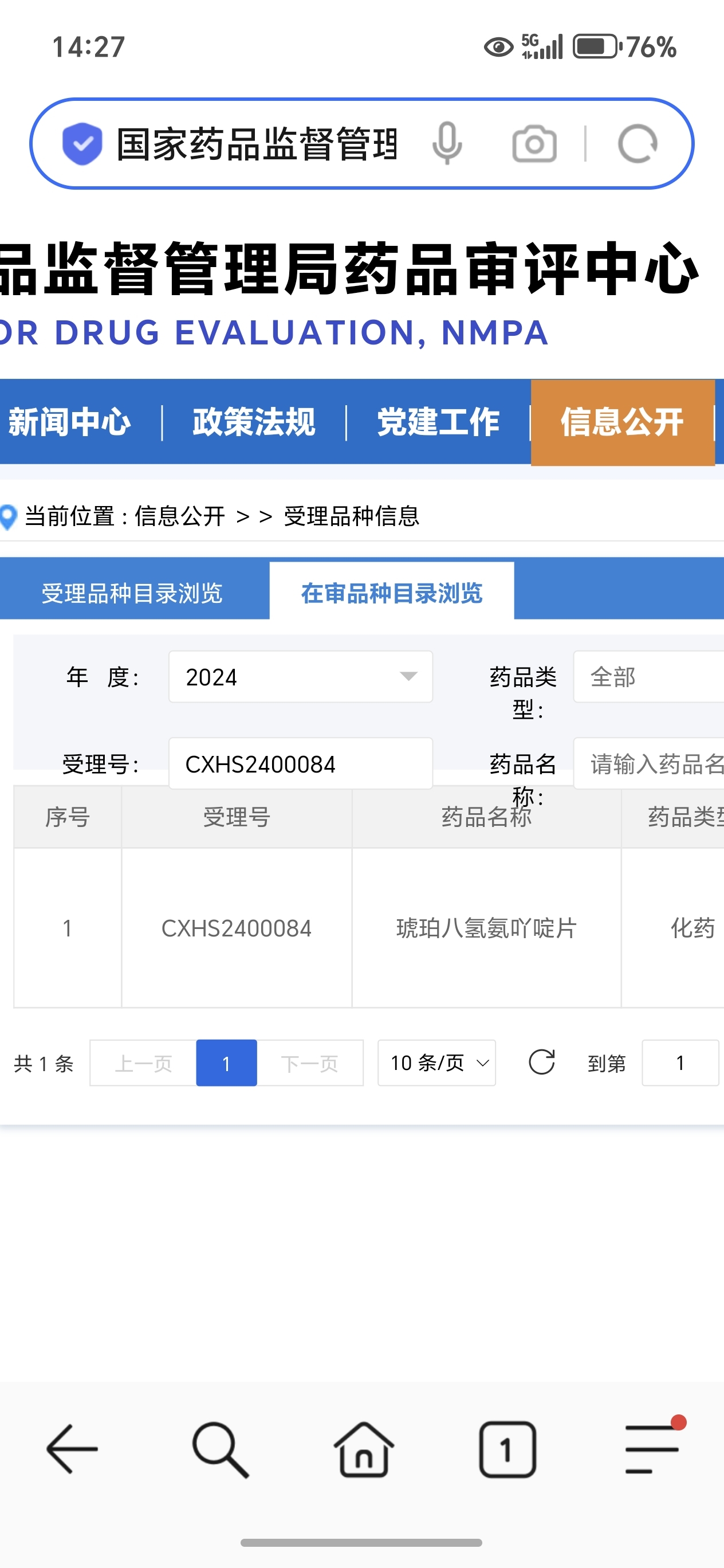
Task: Click the 信息公开 breadcrumb link
Action: [180, 516]
